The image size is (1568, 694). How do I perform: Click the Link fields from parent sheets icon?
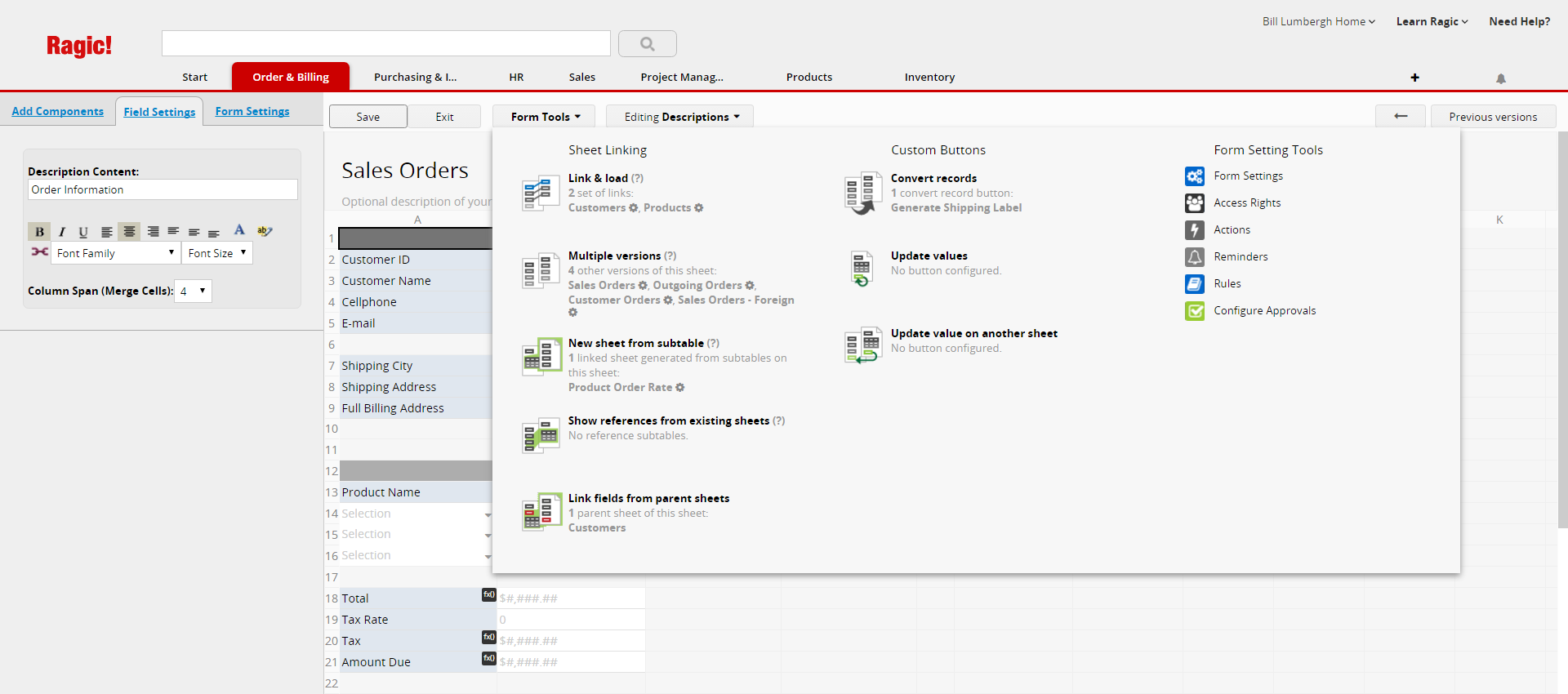click(x=542, y=512)
